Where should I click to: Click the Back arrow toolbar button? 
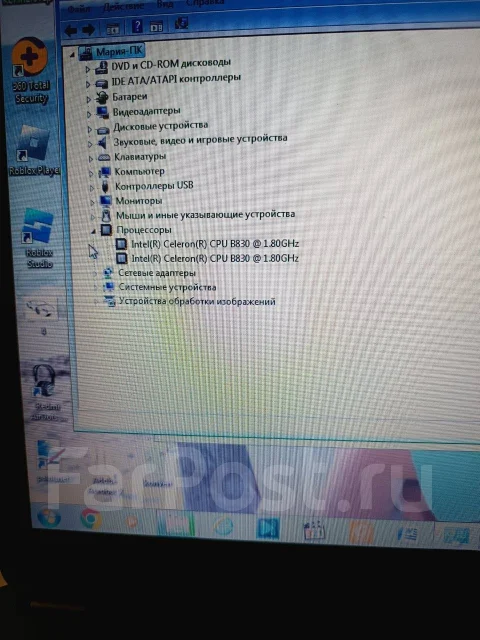(71, 31)
